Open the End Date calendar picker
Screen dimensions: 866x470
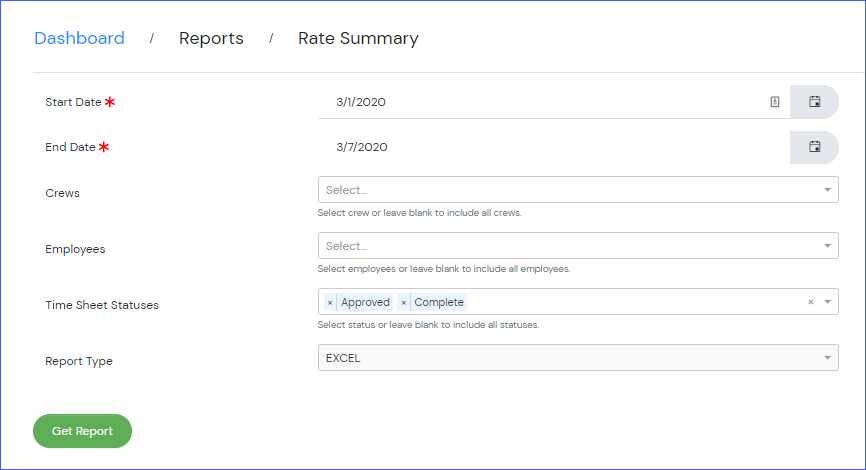coord(814,147)
